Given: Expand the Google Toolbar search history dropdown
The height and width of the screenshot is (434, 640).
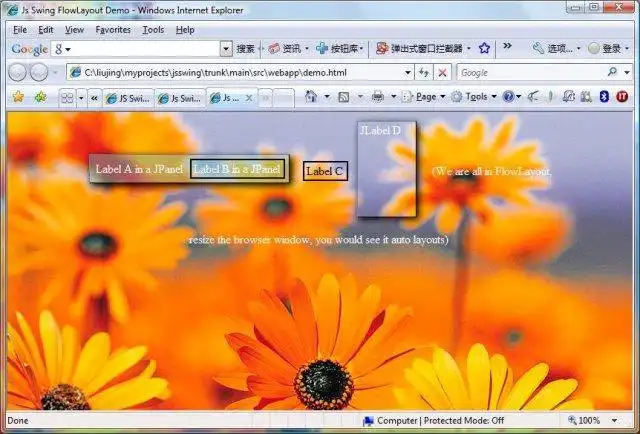Looking at the screenshot, I should pyautogui.click(x=226, y=49).
